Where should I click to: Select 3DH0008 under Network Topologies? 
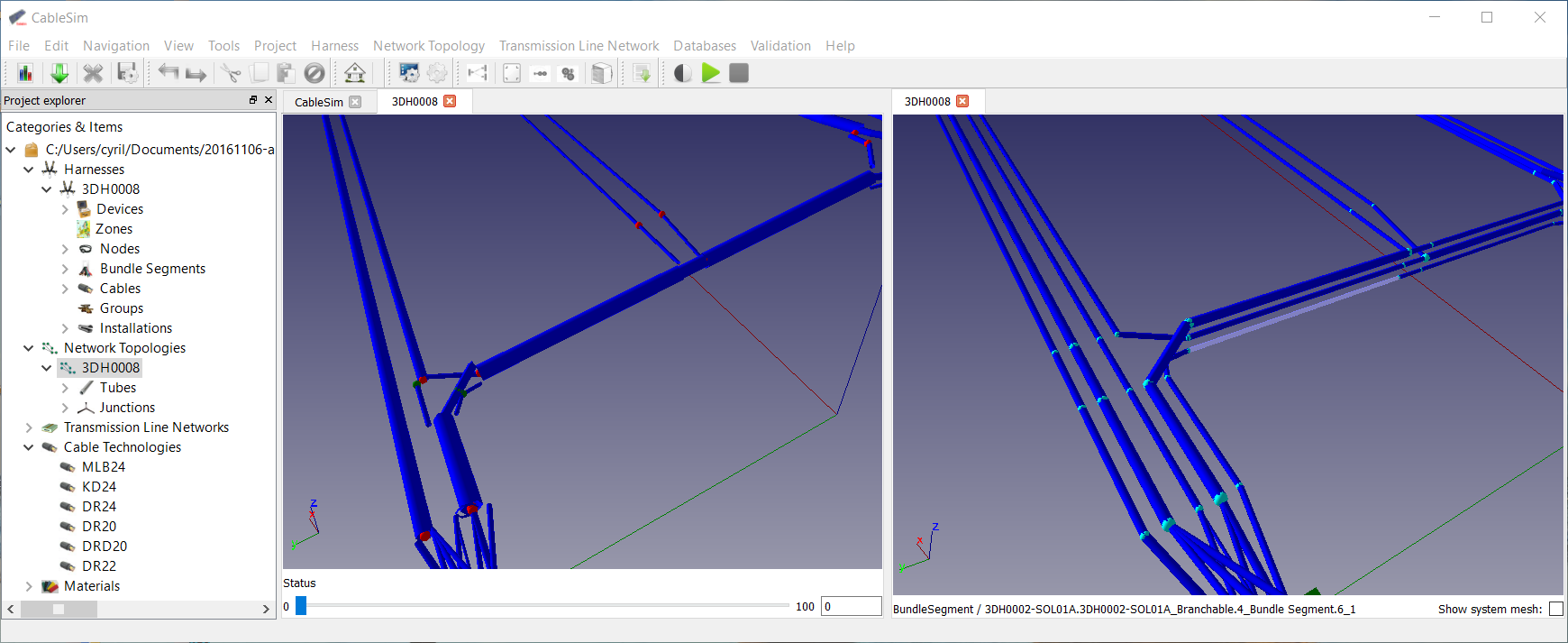click(x=111, y=368)
